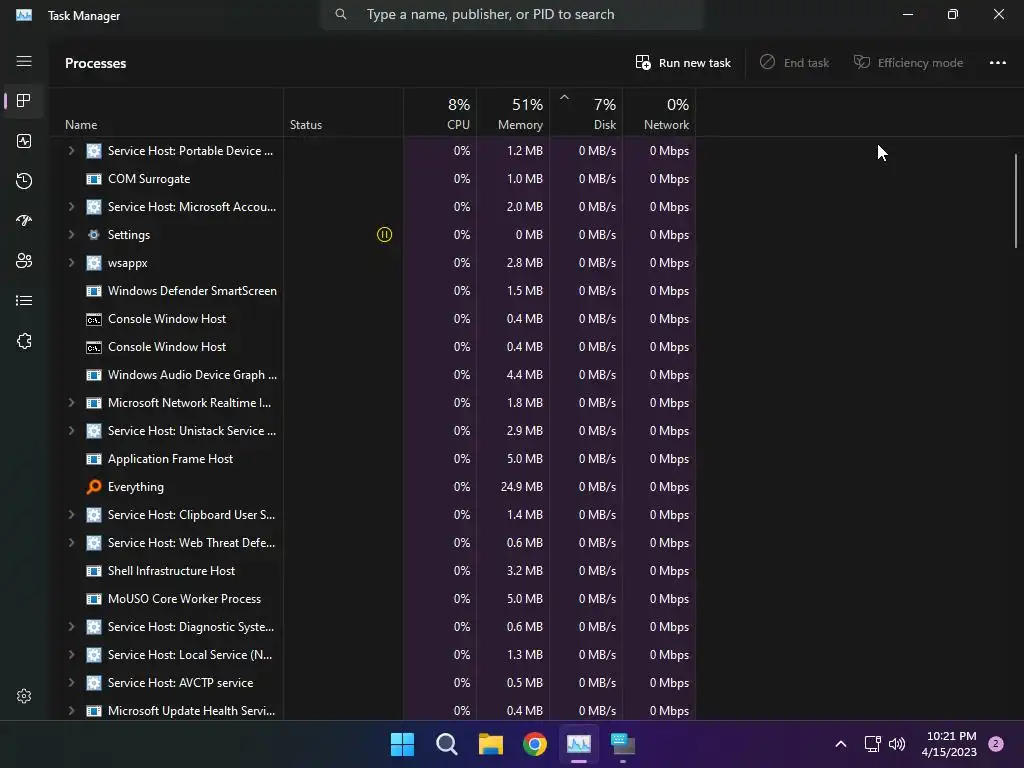Open the Services sidebar icon
Viewport: 1024px width, 768px height.
pyautogui.click(x=24, y=341)
